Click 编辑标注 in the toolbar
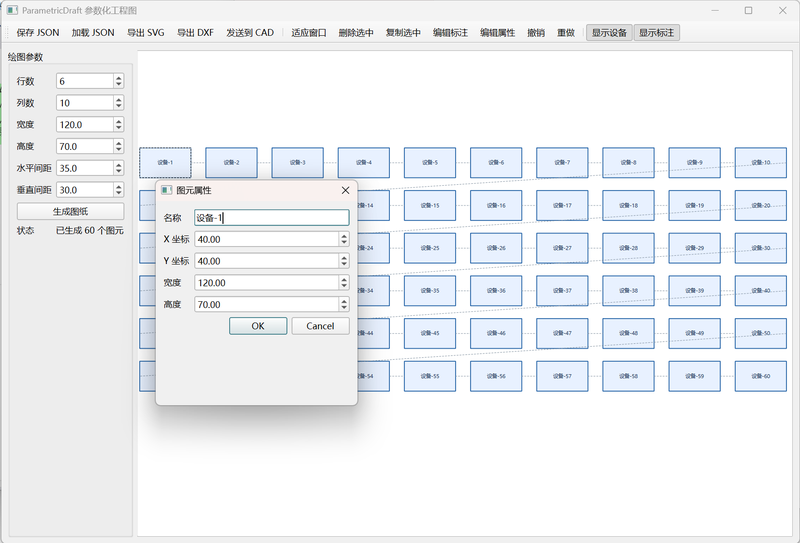The width and height of the screenshot is (800, 543). (x=450, y=33)
